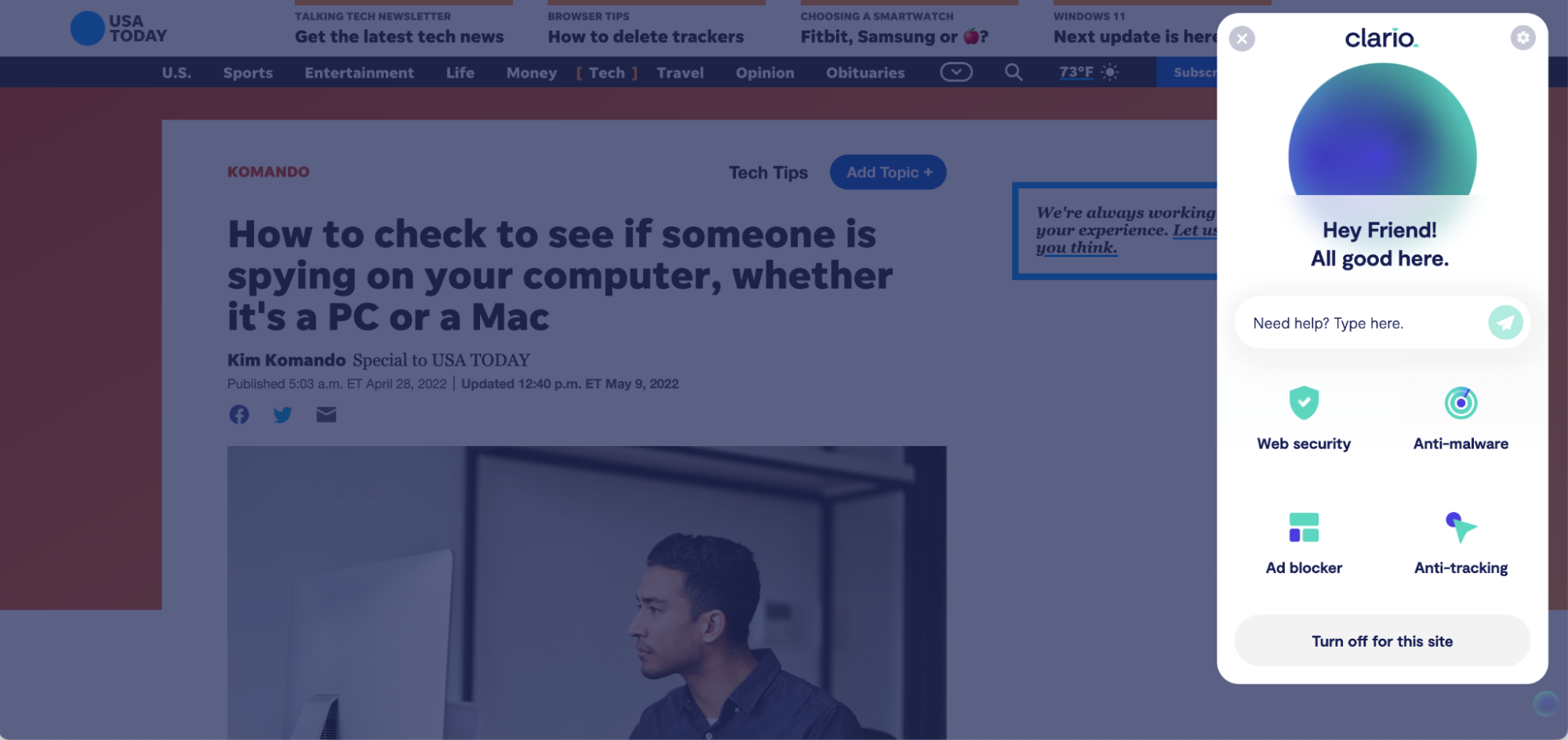
Task: Click the article photo of man at computer
Action: [x=587, y=593]
